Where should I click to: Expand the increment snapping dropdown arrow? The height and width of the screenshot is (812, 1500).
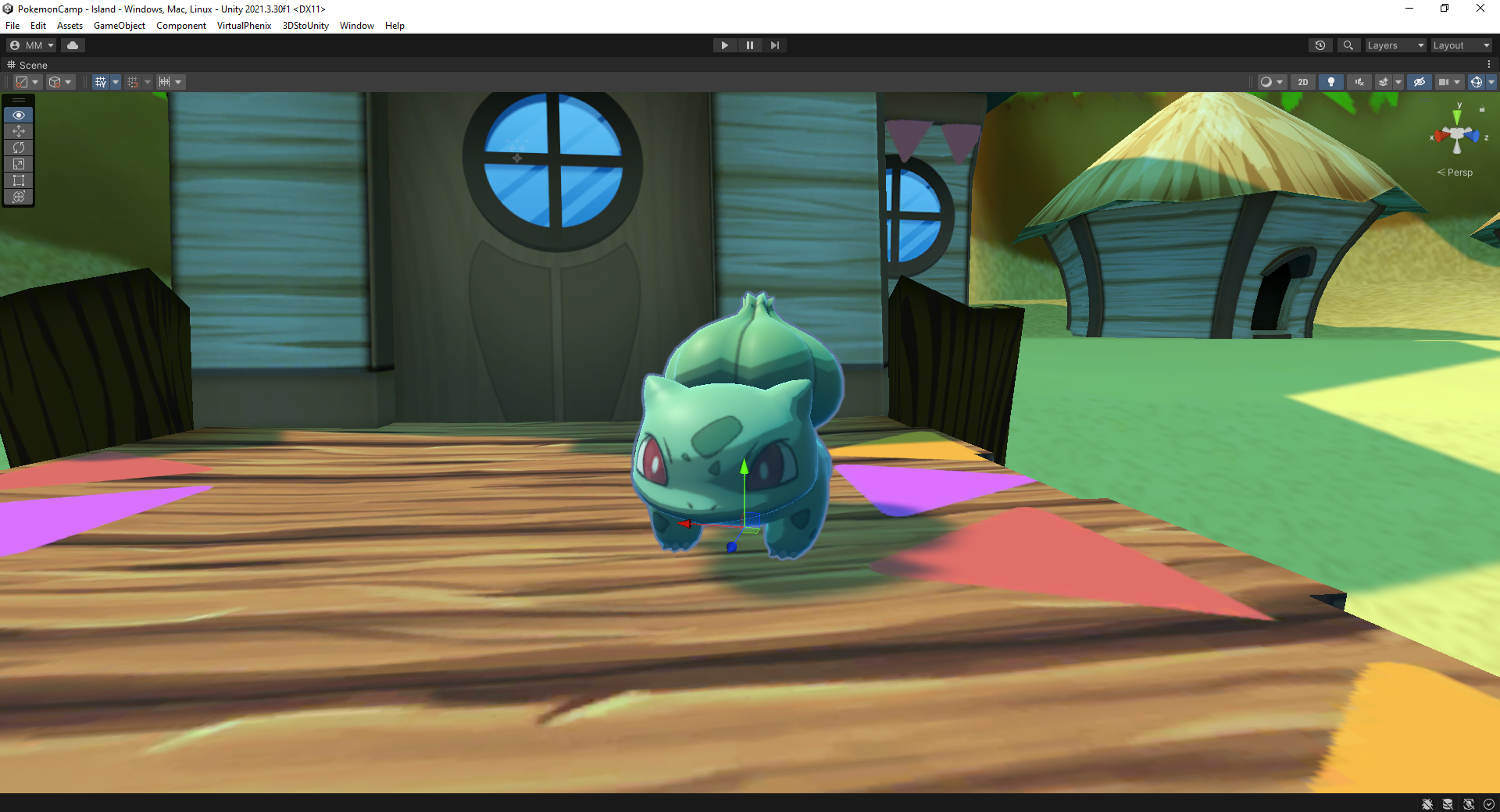coord(179,82)
